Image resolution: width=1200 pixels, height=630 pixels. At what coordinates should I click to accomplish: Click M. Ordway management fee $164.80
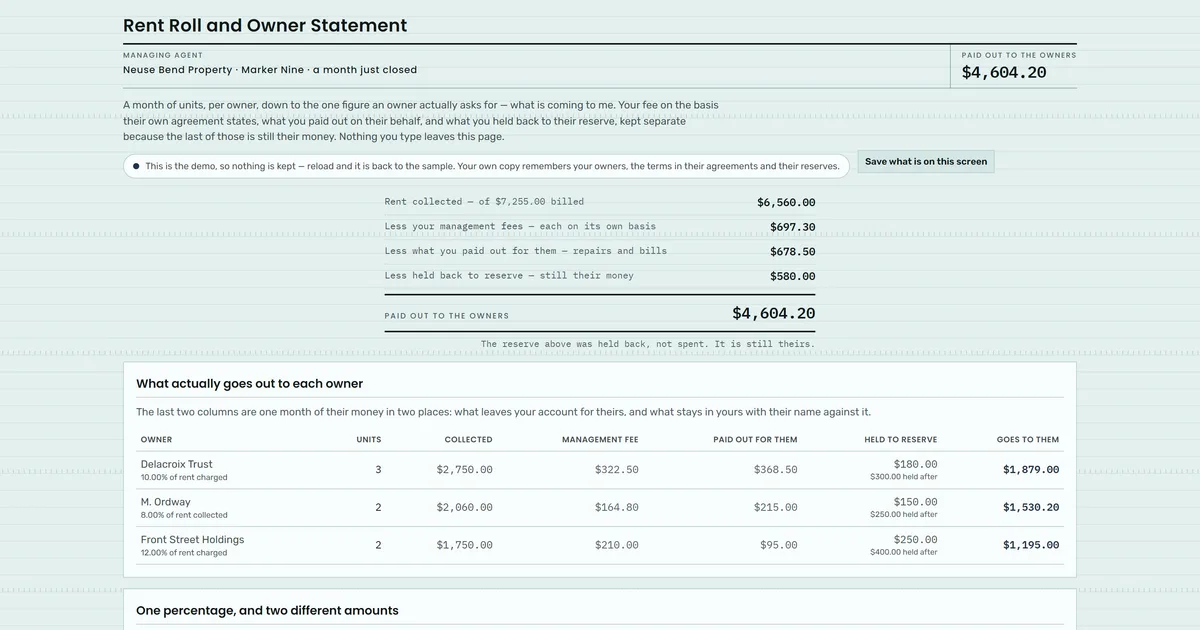[x=617, y=508]
